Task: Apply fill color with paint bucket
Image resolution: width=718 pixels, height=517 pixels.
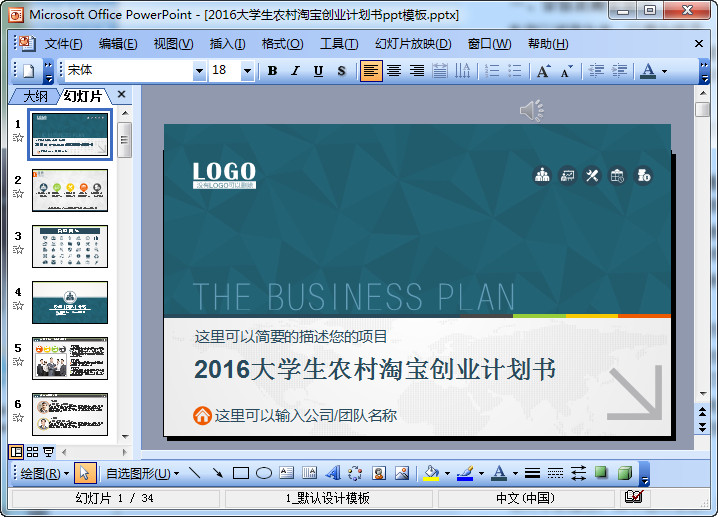Action: (x=431, y=473)
